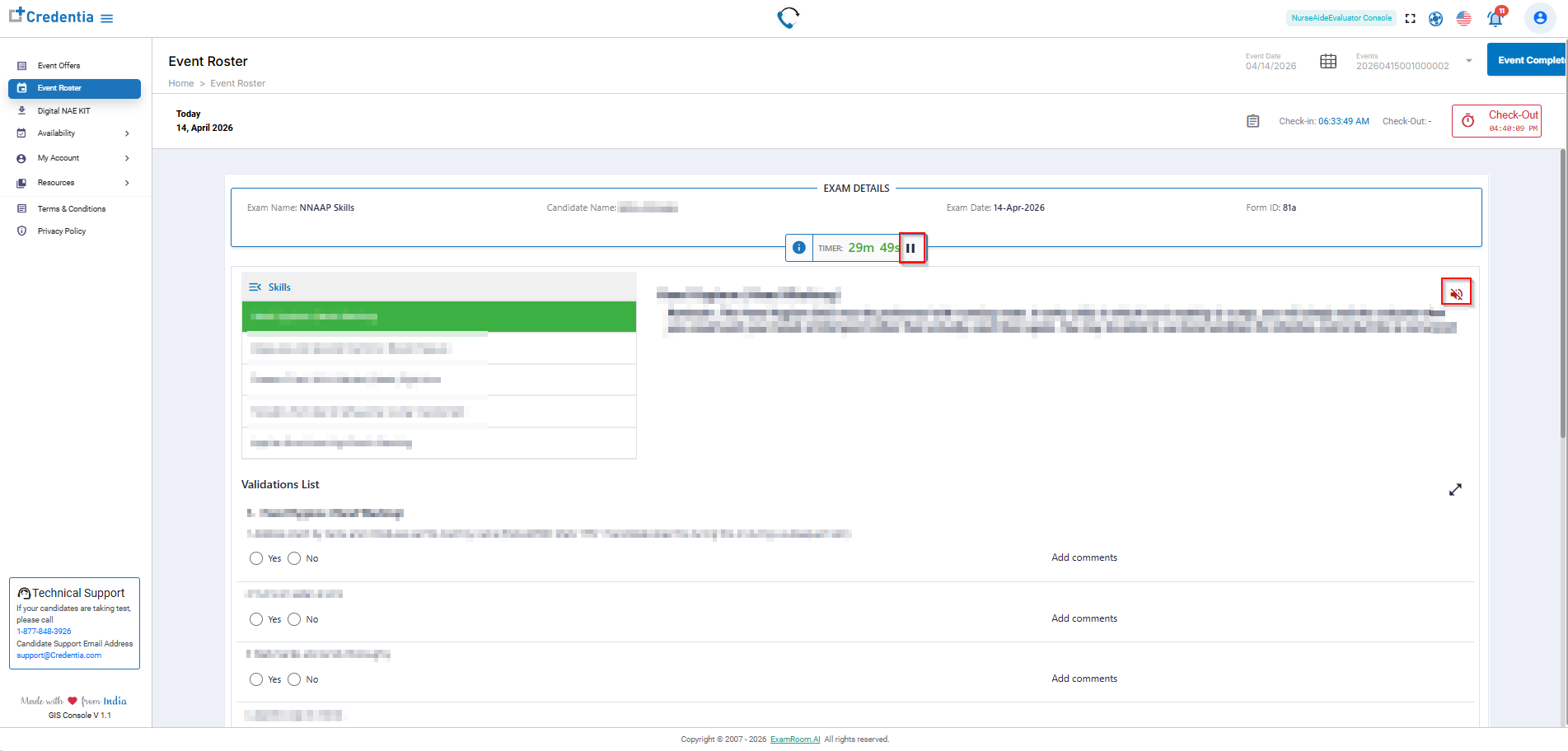Expand the Resources menu chevron
Viewport: 1568px width, 751px height.
(127, 183)
